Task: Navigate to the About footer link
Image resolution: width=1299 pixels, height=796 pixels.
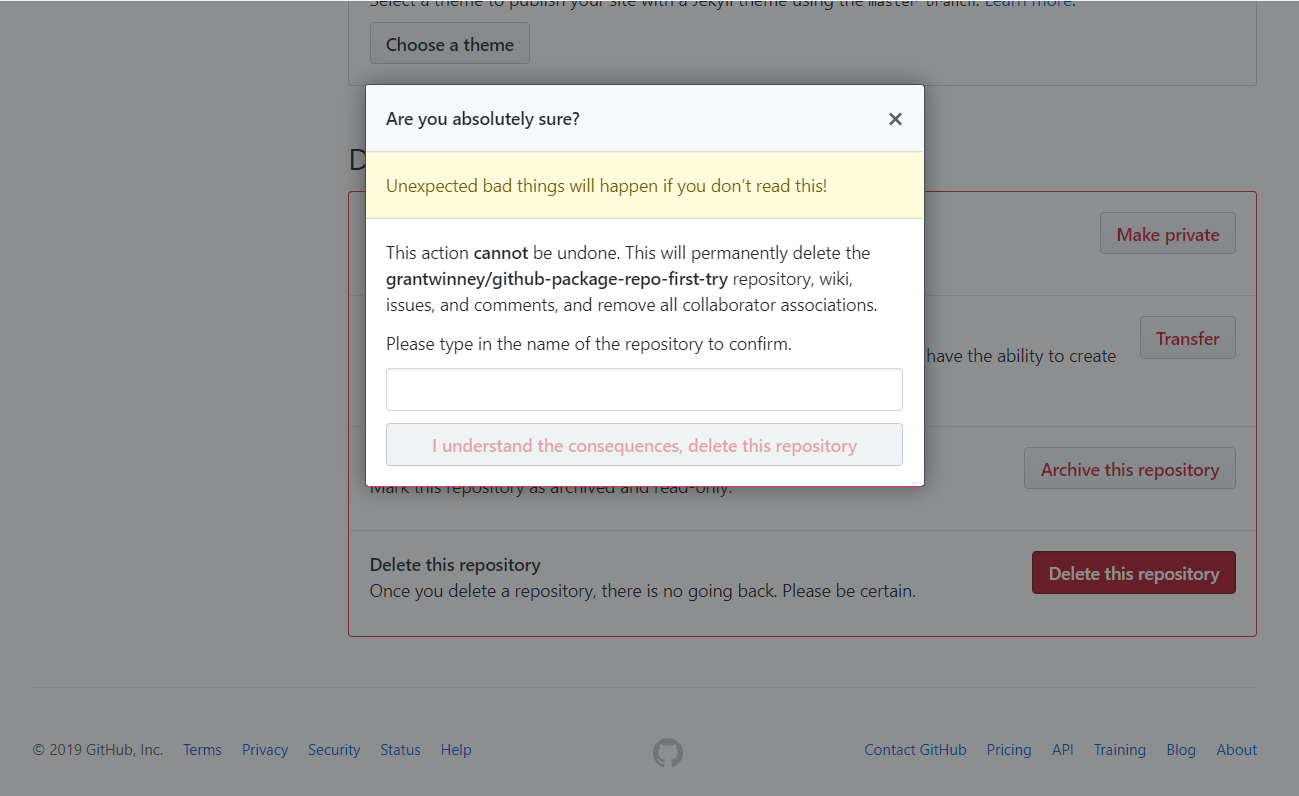Action: [x=1236, y=750]
